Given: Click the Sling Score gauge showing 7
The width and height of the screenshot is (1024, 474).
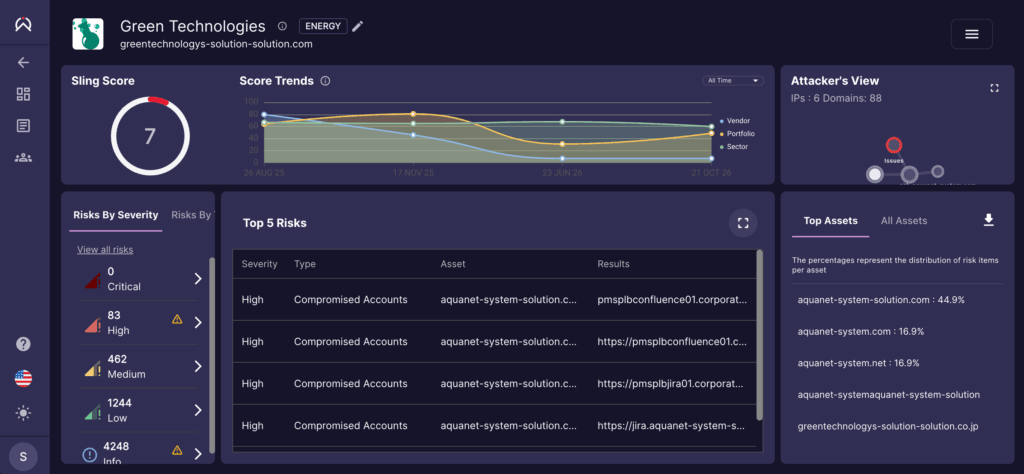Looking at the screenshot, I should pos(150,136).
